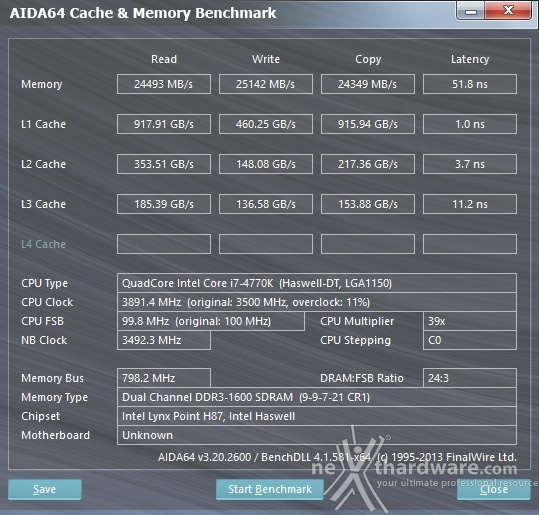Click the Save button
This screenshot has height=515, width=539.
pos(45,489)
